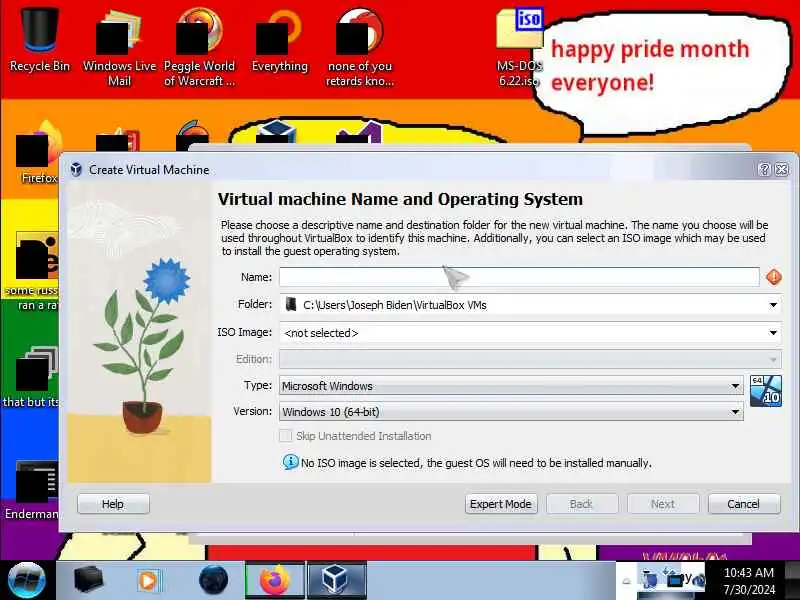Click the Help button

click(113, 504)
